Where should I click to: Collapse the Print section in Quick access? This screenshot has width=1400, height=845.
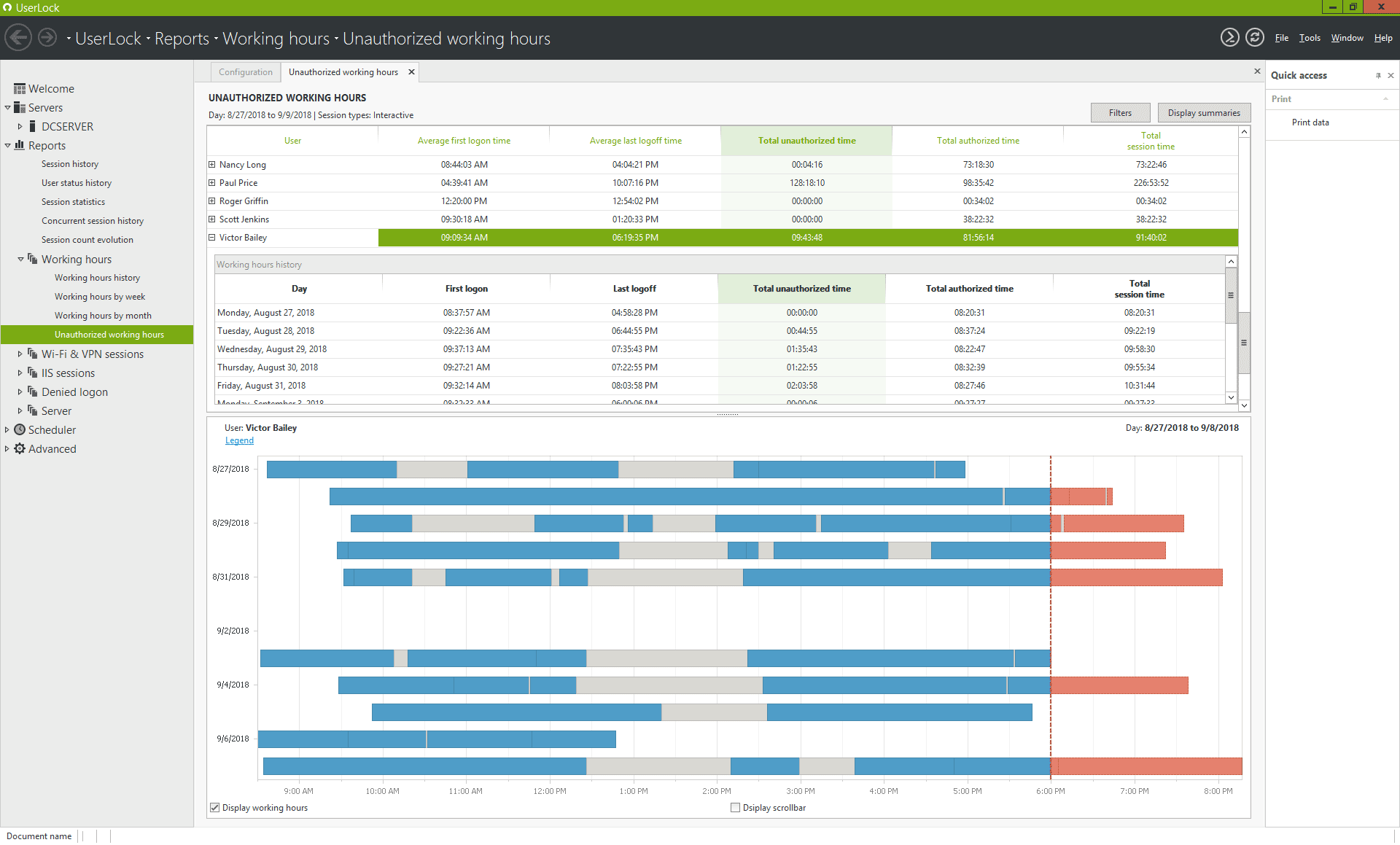[x=1385, y=99]
